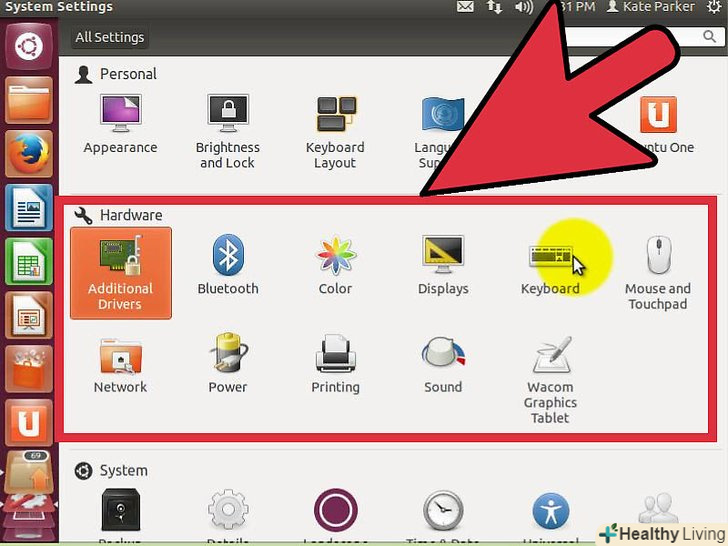Open Ubuntu Dash home from launcher
The image size is (728, 546).
click(x=29, y=46)
